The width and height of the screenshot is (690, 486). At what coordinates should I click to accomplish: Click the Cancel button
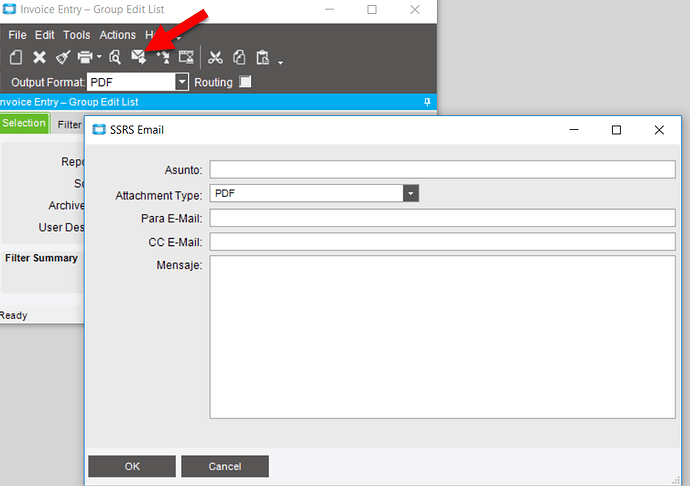225,466
